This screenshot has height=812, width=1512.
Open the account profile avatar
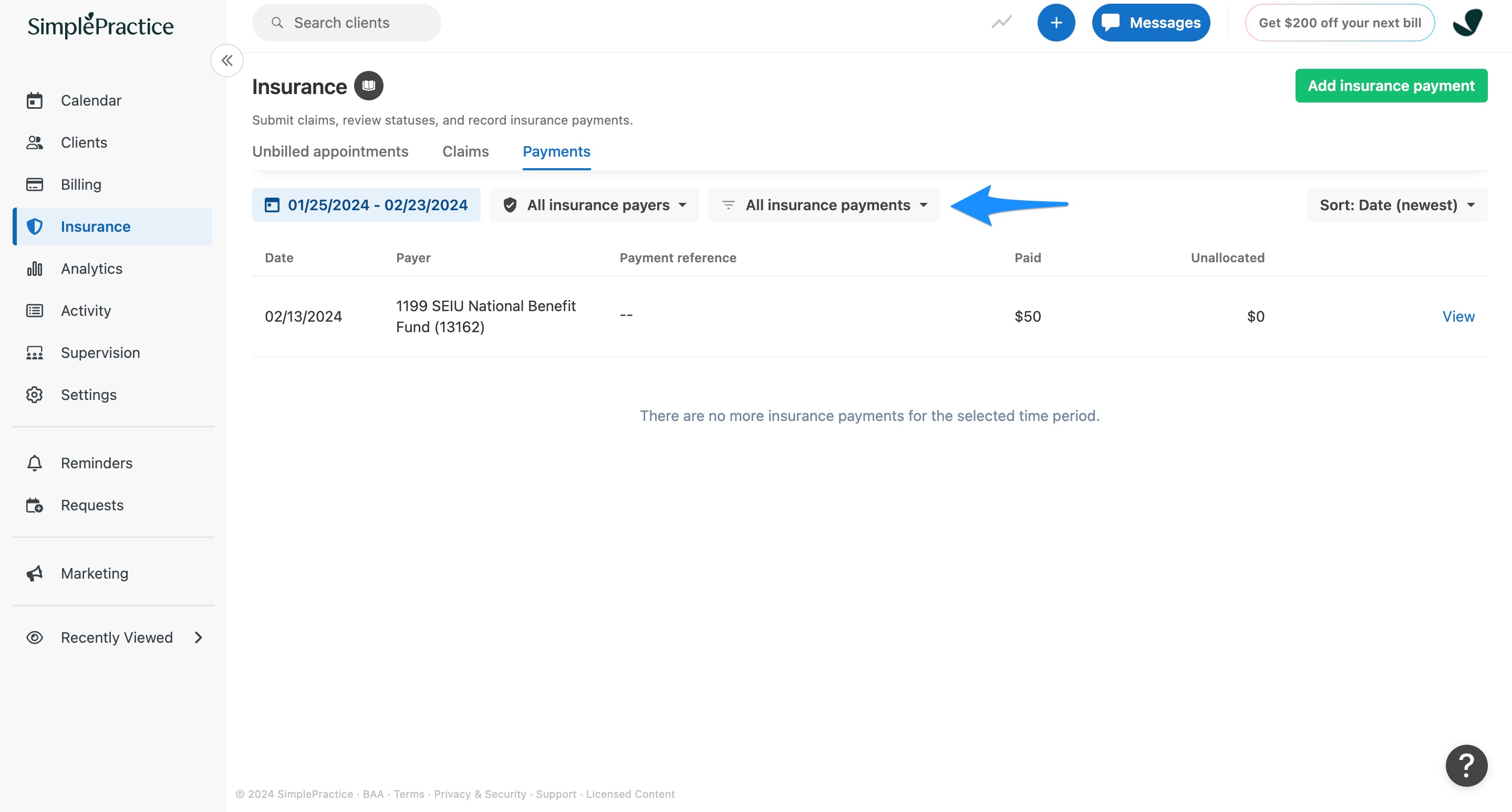click(1467, 23)
